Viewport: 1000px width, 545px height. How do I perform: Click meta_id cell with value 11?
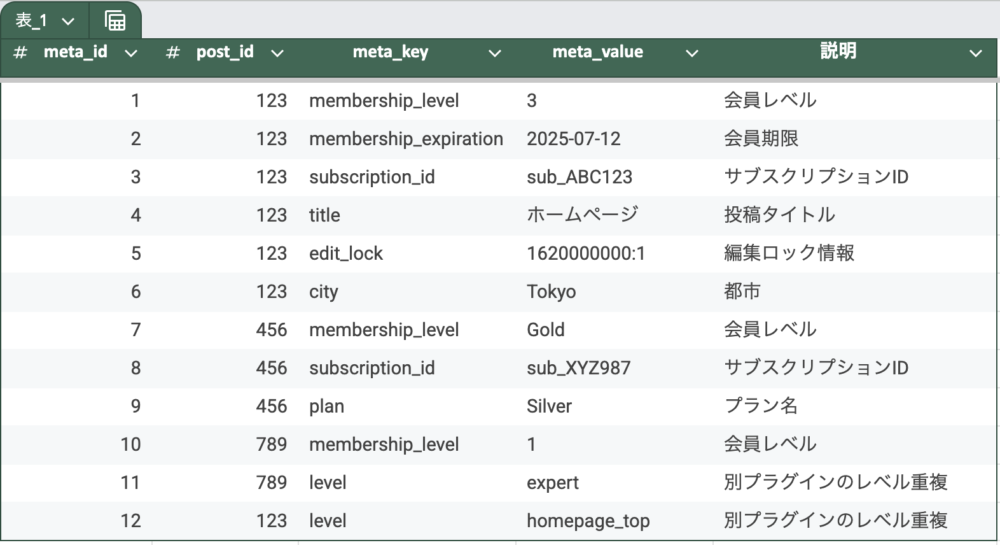[x=130, y=483]
